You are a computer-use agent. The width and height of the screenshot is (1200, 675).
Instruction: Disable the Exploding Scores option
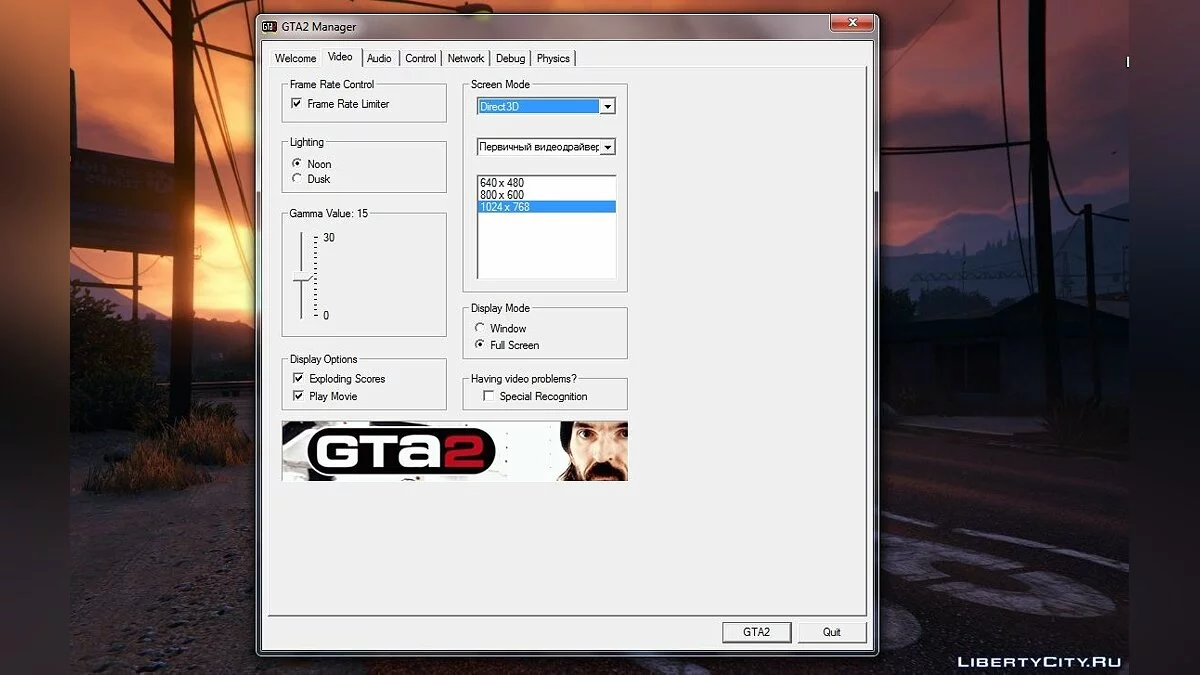[x=298, y=379]
